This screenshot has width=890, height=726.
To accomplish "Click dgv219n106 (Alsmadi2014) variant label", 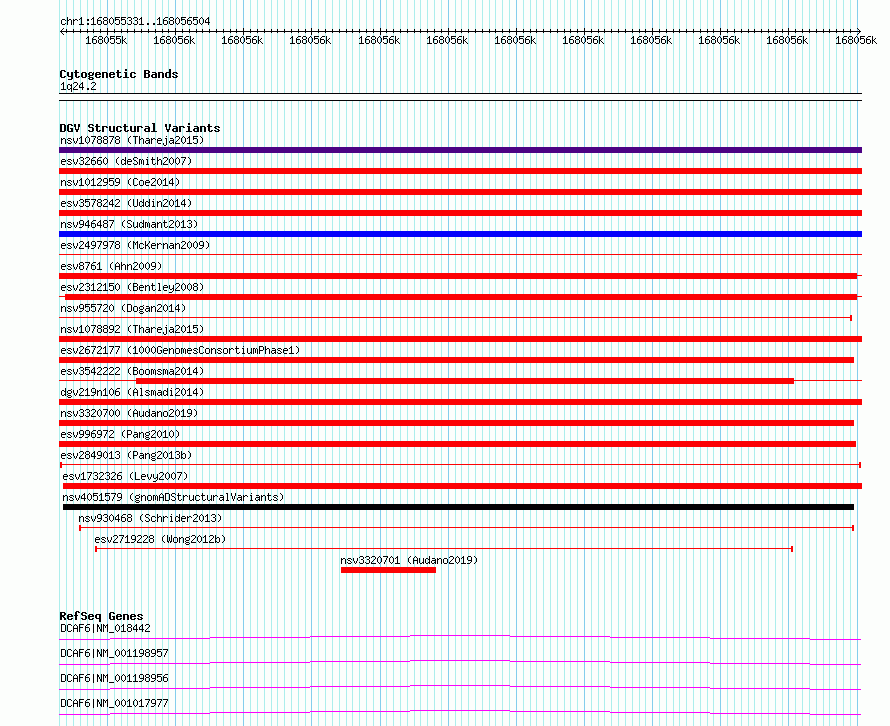I will coord(132,392).
